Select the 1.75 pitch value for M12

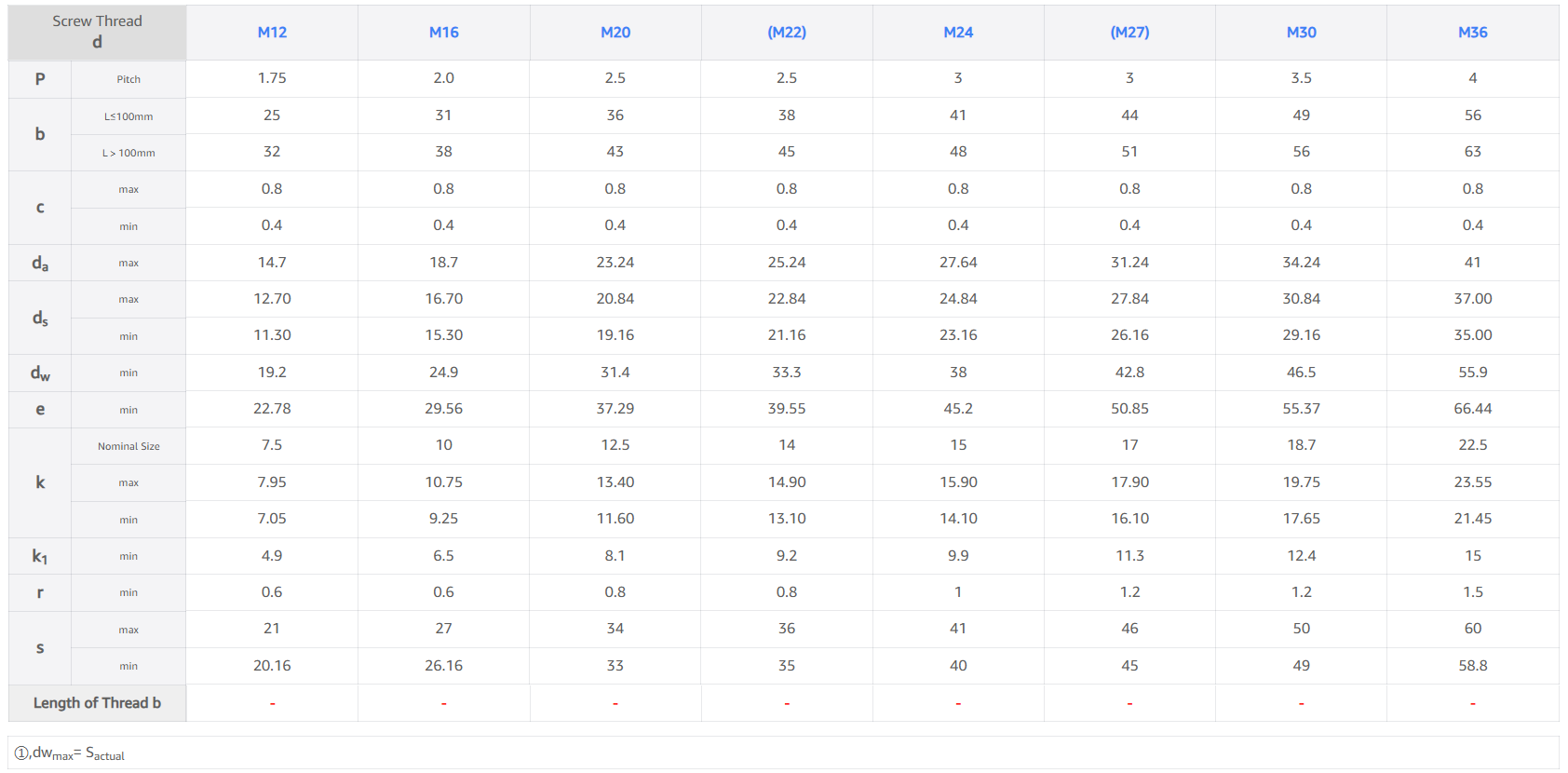272,78
